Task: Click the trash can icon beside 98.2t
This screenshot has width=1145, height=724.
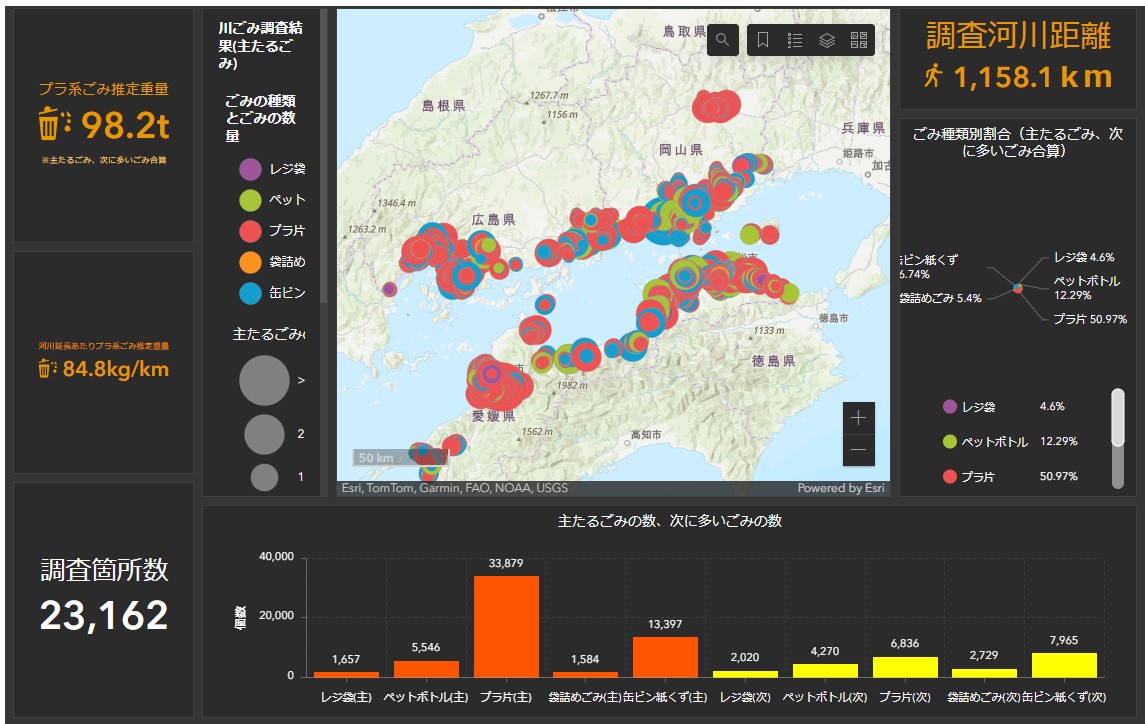Action: click(x=50, y=125)
